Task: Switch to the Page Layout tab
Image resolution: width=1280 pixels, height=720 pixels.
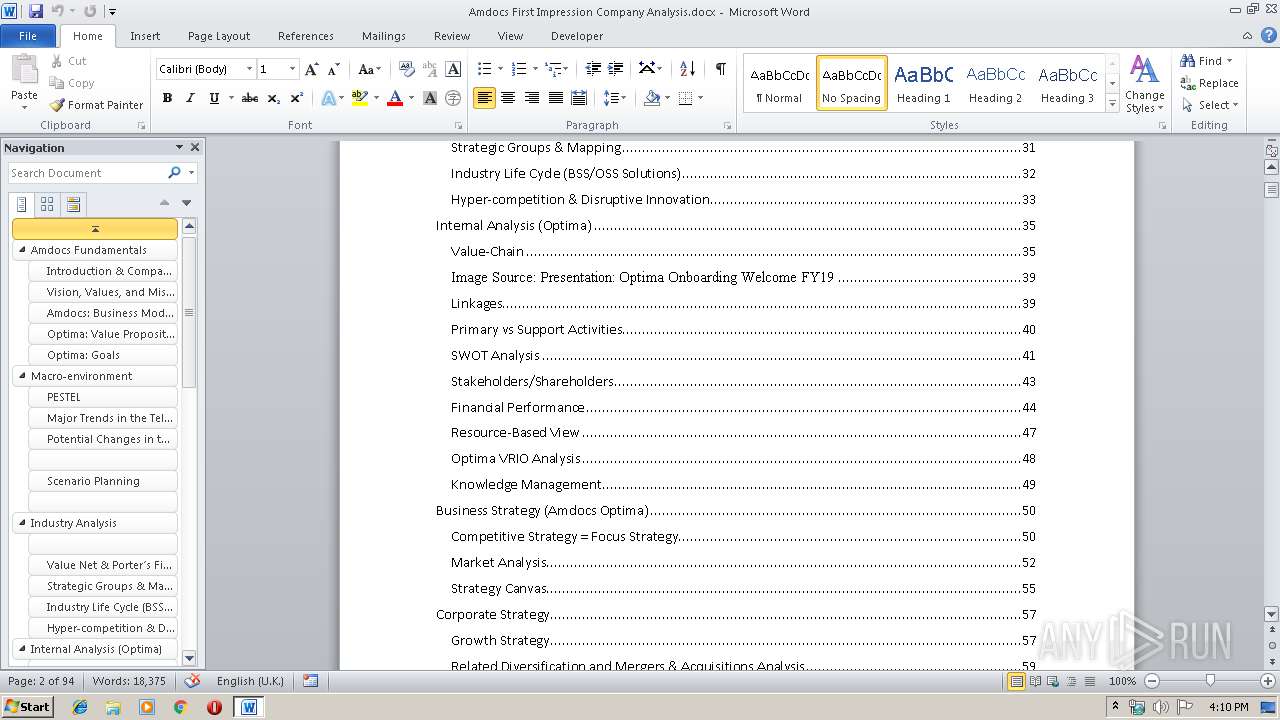Action: click(219, 35)
